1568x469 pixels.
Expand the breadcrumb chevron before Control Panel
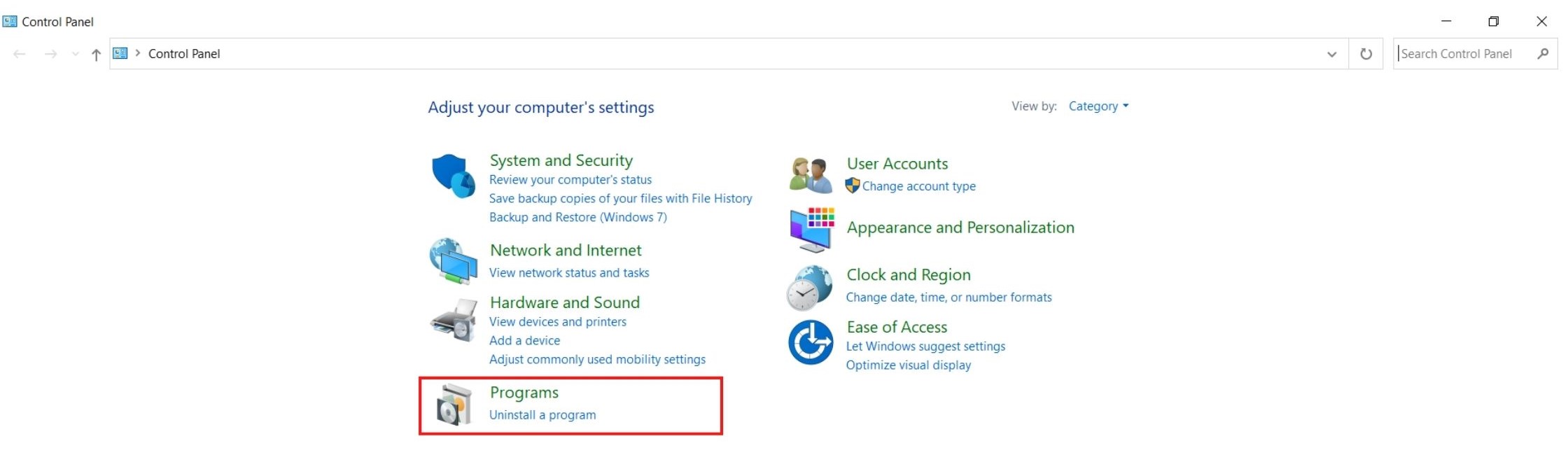pyautogui.click(x=138, y=53)
